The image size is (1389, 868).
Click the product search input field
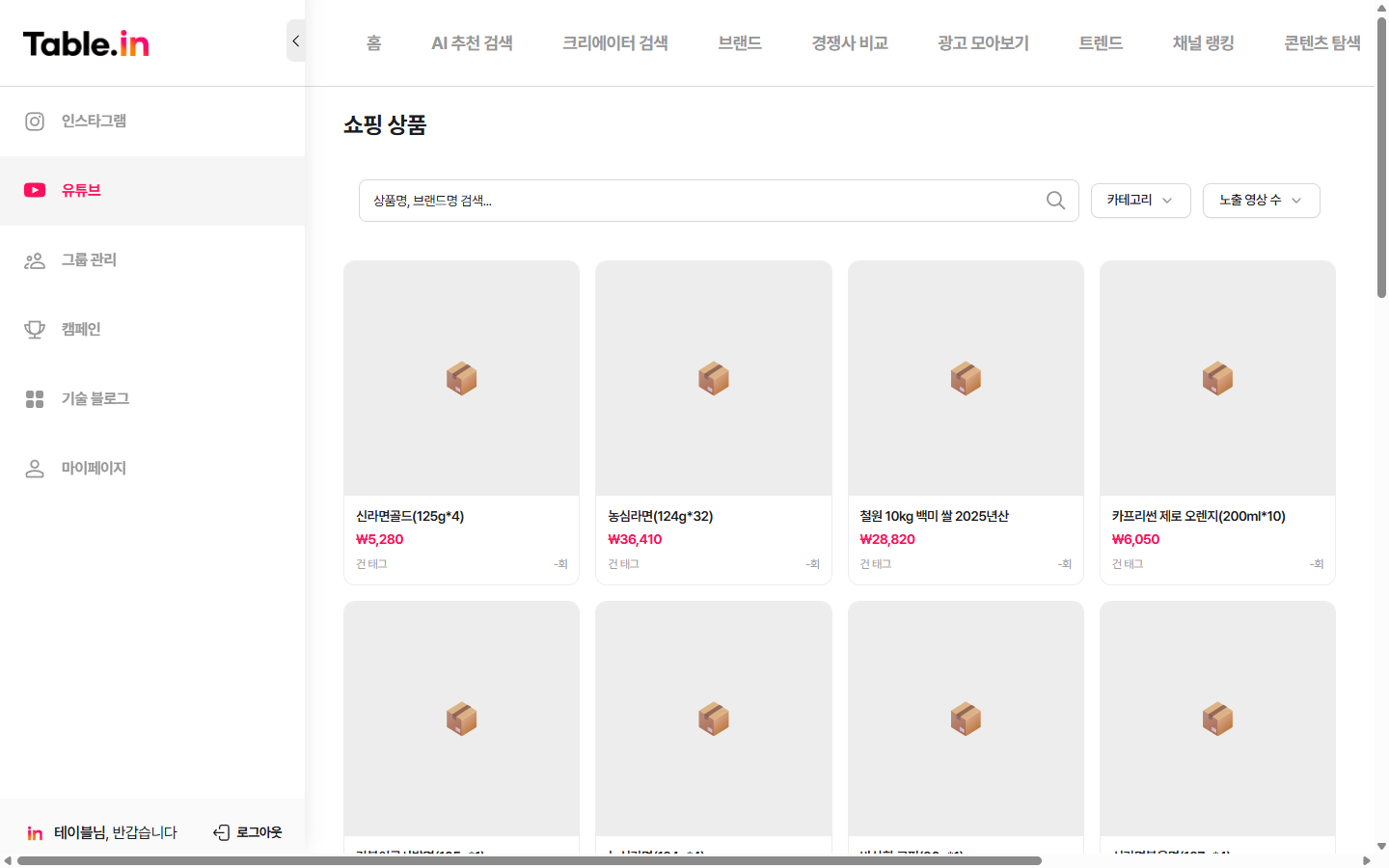704,201
